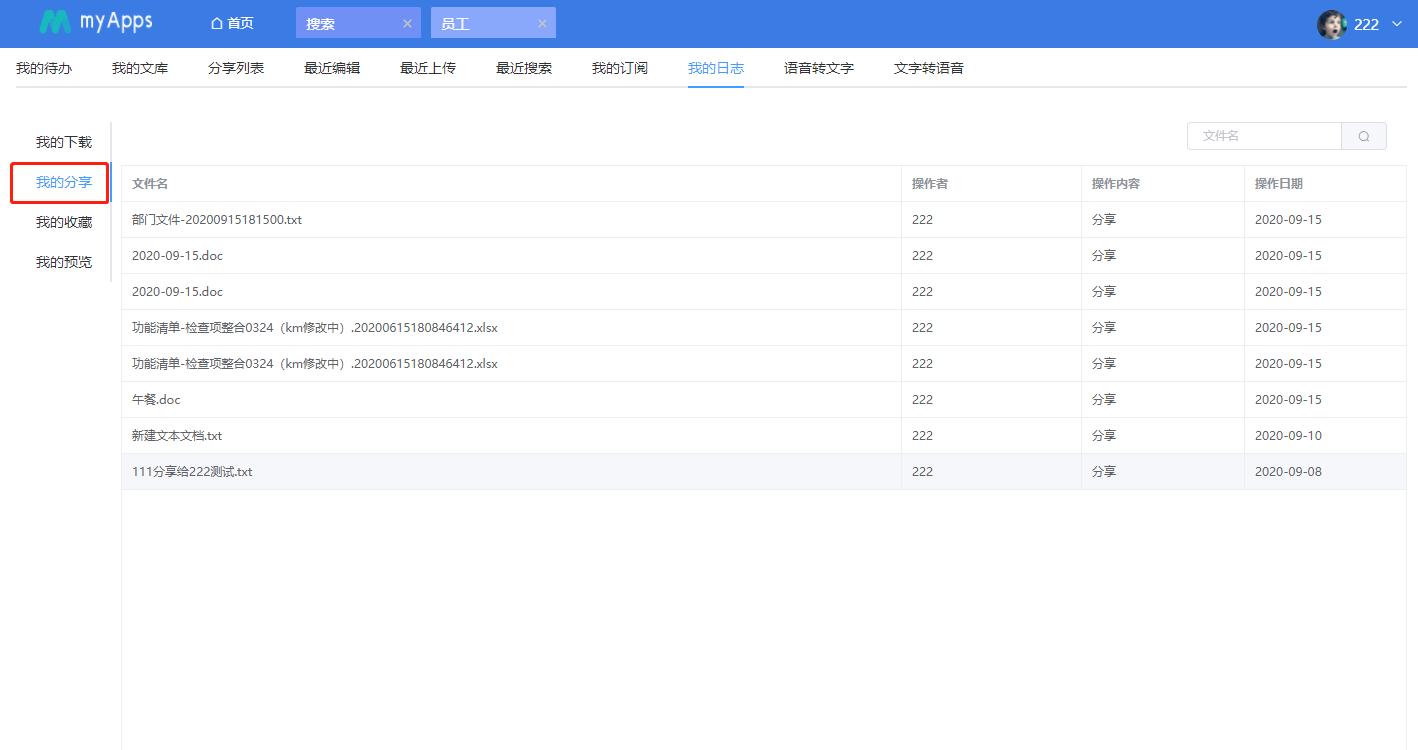Open the 我的文库 tab
Screen dimensions: 1418x750
tap(140, 68)
